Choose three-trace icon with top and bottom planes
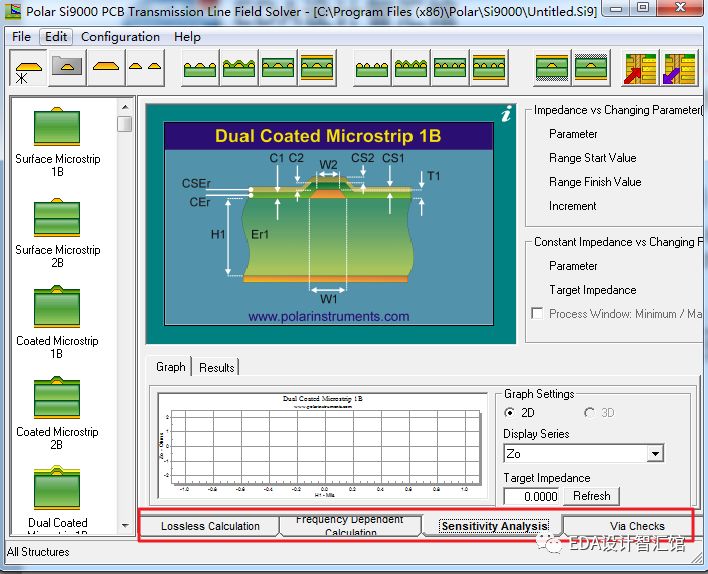 pos(317,69)
